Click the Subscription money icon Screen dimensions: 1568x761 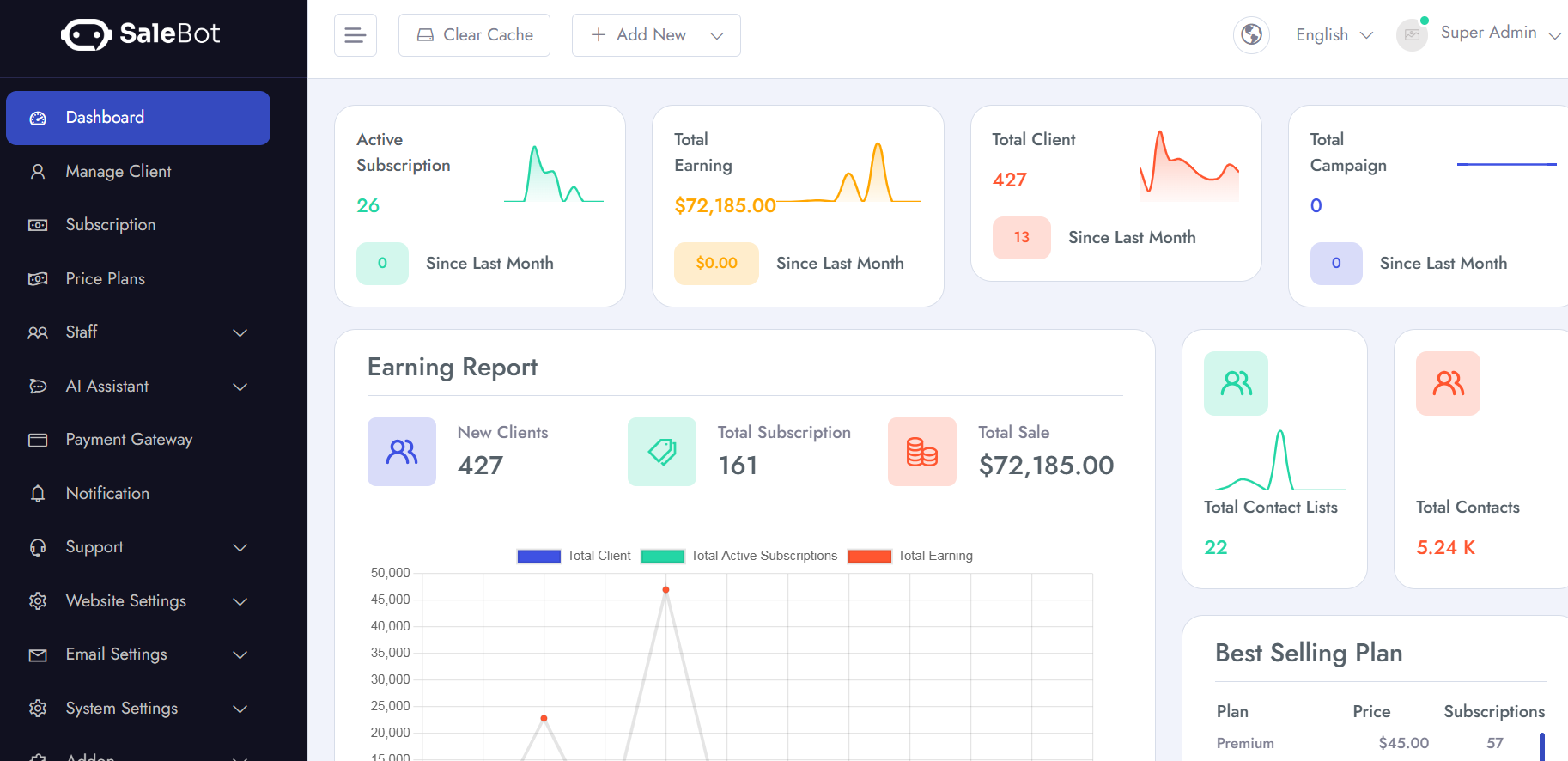pos(38,225)
